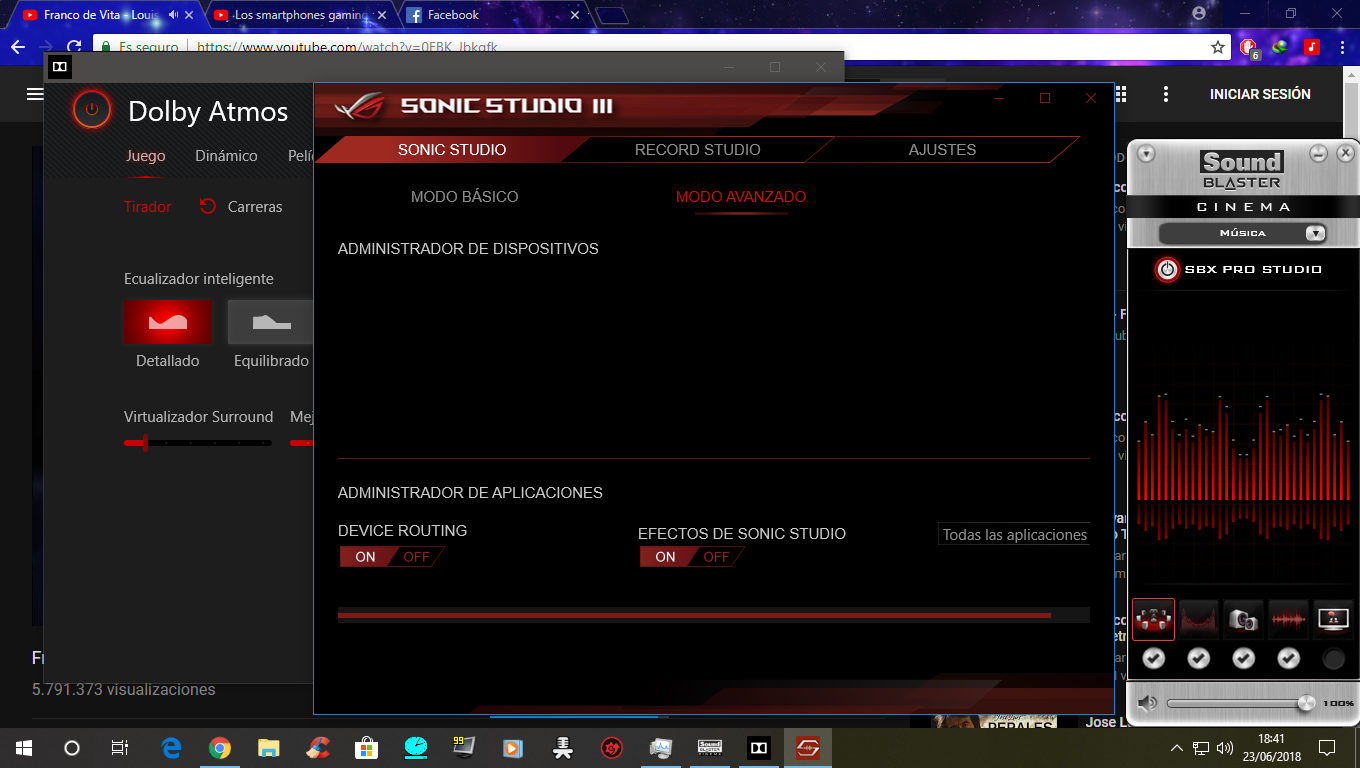Uncheck the checkbox under the Crystalizer icon
This screenshot has width=1360, height=768.
pyautogui.click(x=1198, y=658)
